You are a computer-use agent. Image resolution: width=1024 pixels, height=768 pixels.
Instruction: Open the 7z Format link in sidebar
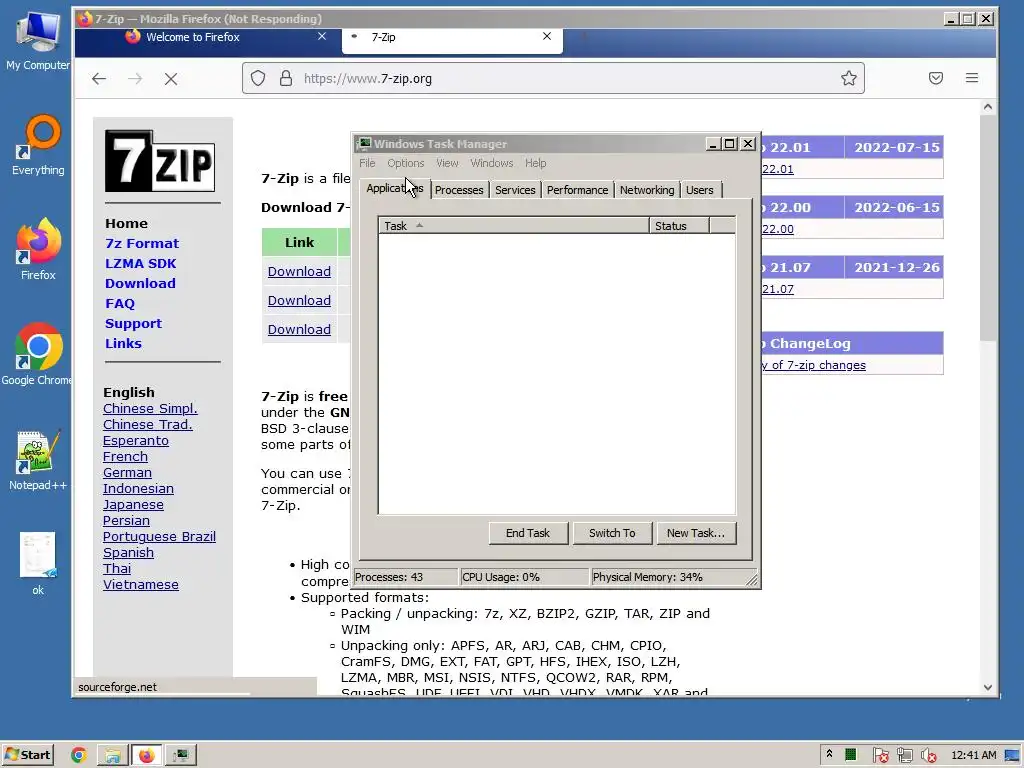tap(142, 244)
